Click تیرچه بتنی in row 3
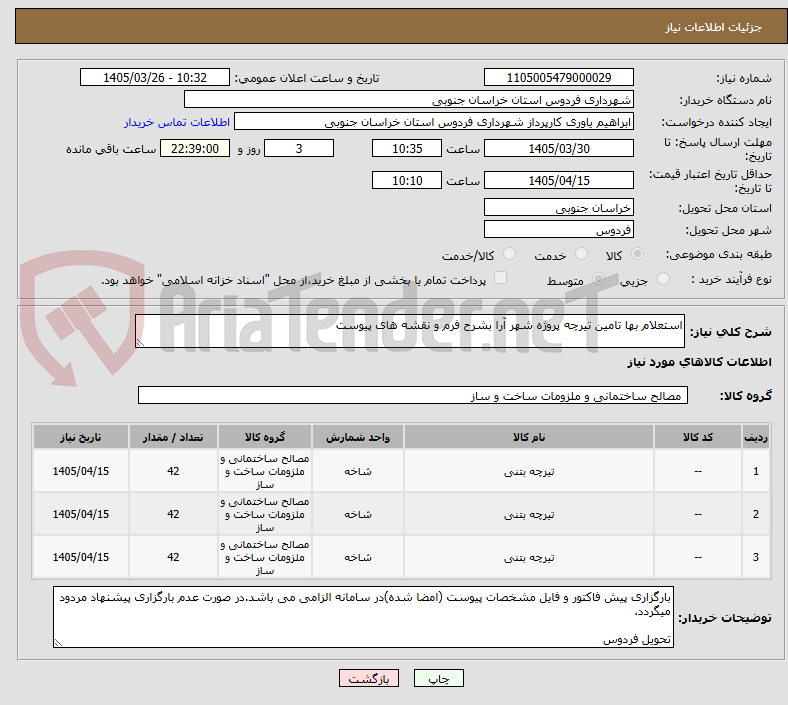This screenshot has width=788, height=705. [529, 557]
